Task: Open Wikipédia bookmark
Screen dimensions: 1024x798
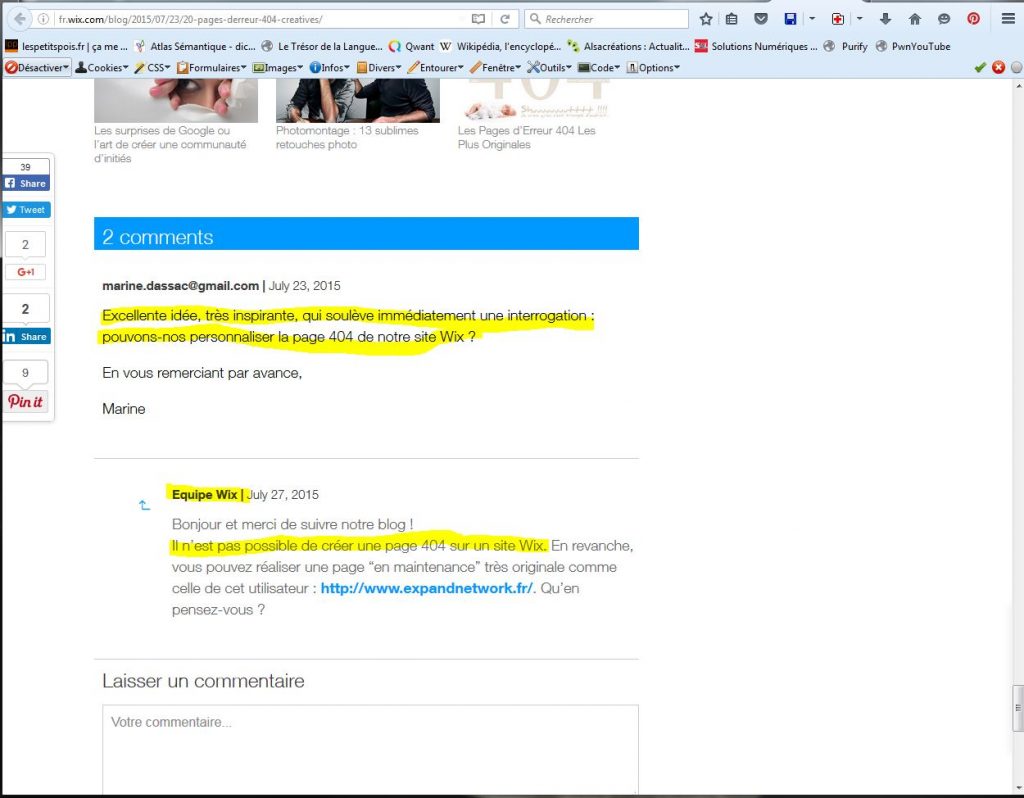Action: point(501,46)
